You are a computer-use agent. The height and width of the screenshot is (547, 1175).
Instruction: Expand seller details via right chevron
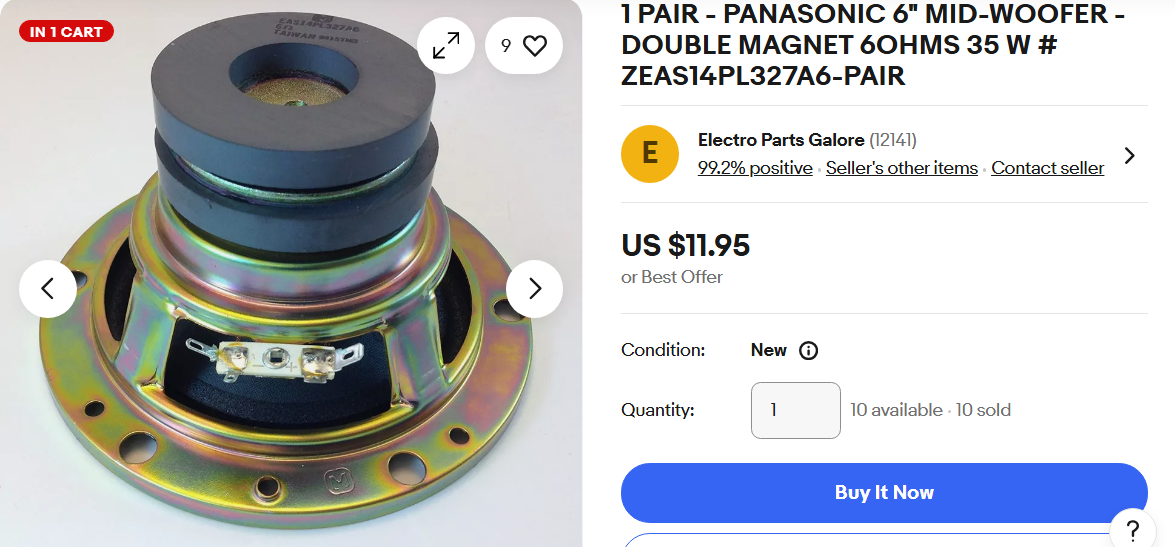tap(1129, 155)
